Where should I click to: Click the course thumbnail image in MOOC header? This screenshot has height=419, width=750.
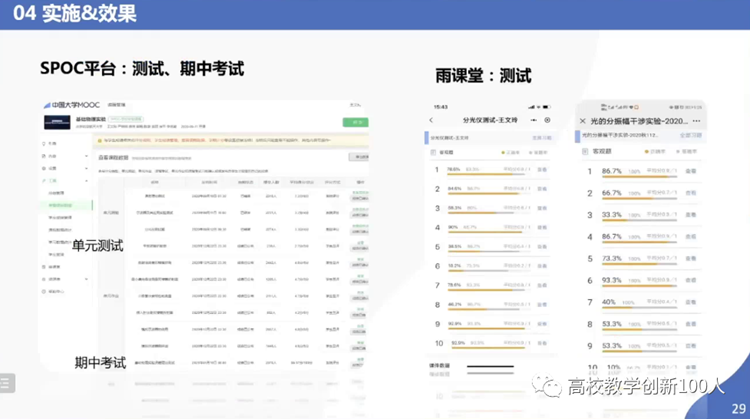56,122
